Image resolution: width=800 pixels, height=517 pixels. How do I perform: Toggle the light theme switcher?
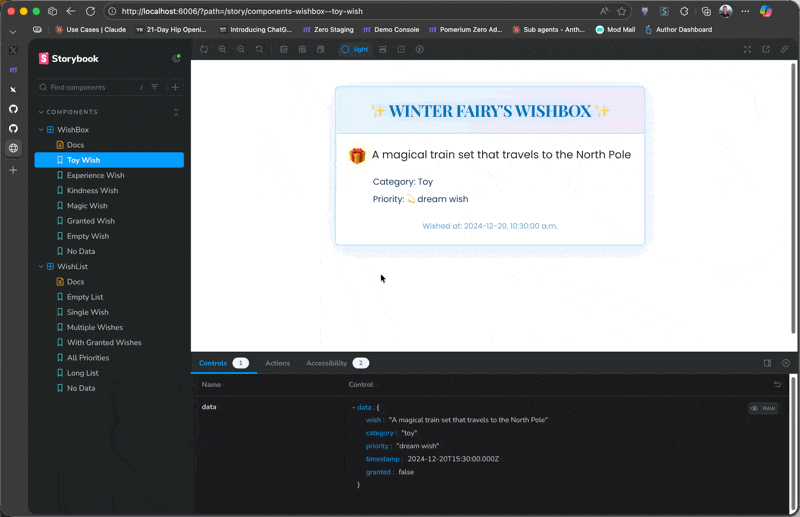[x=354, y=49]
